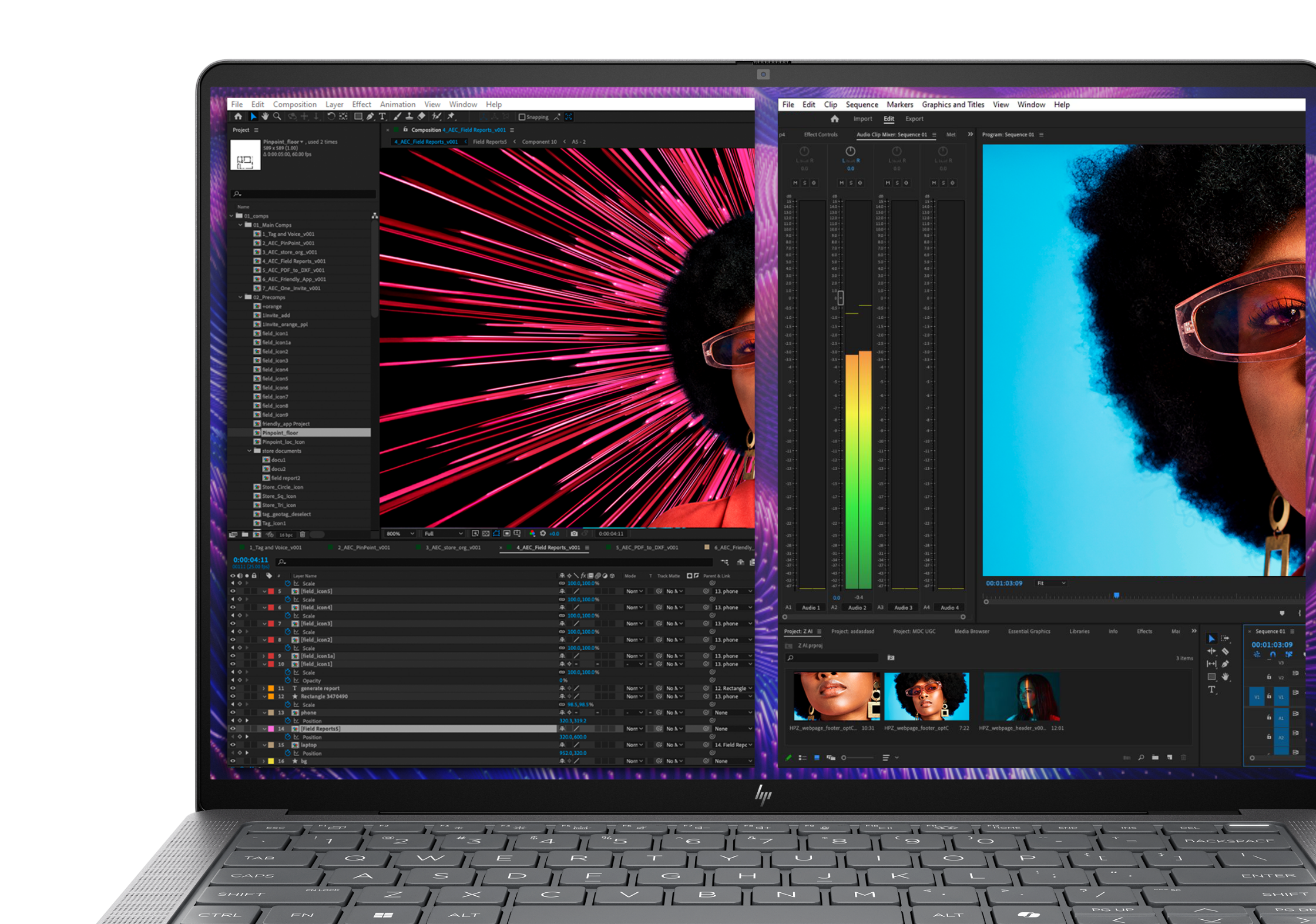Take a snapshot in the Composition panel
This screenshot has height=924, width=1316.
574,534
